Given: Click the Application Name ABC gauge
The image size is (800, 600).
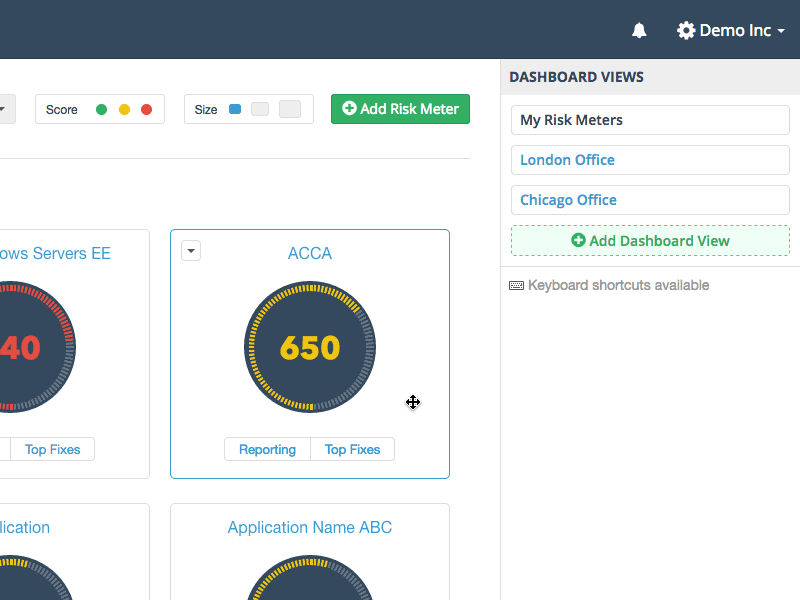Looking at the screenshot, I should coord(310,578).
